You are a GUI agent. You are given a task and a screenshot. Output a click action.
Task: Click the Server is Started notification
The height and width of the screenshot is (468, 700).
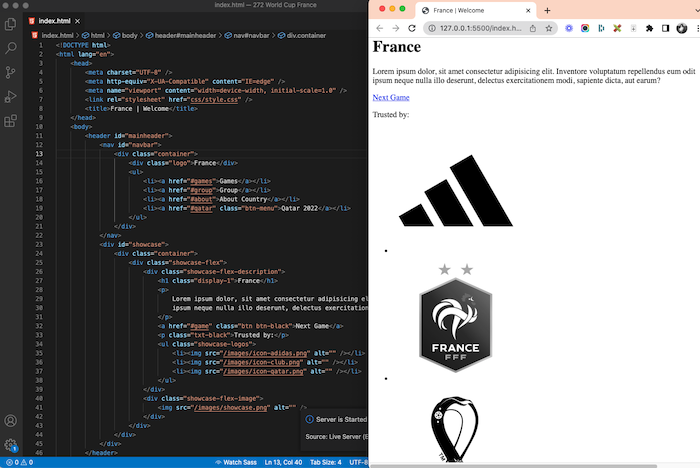[334, 428]
